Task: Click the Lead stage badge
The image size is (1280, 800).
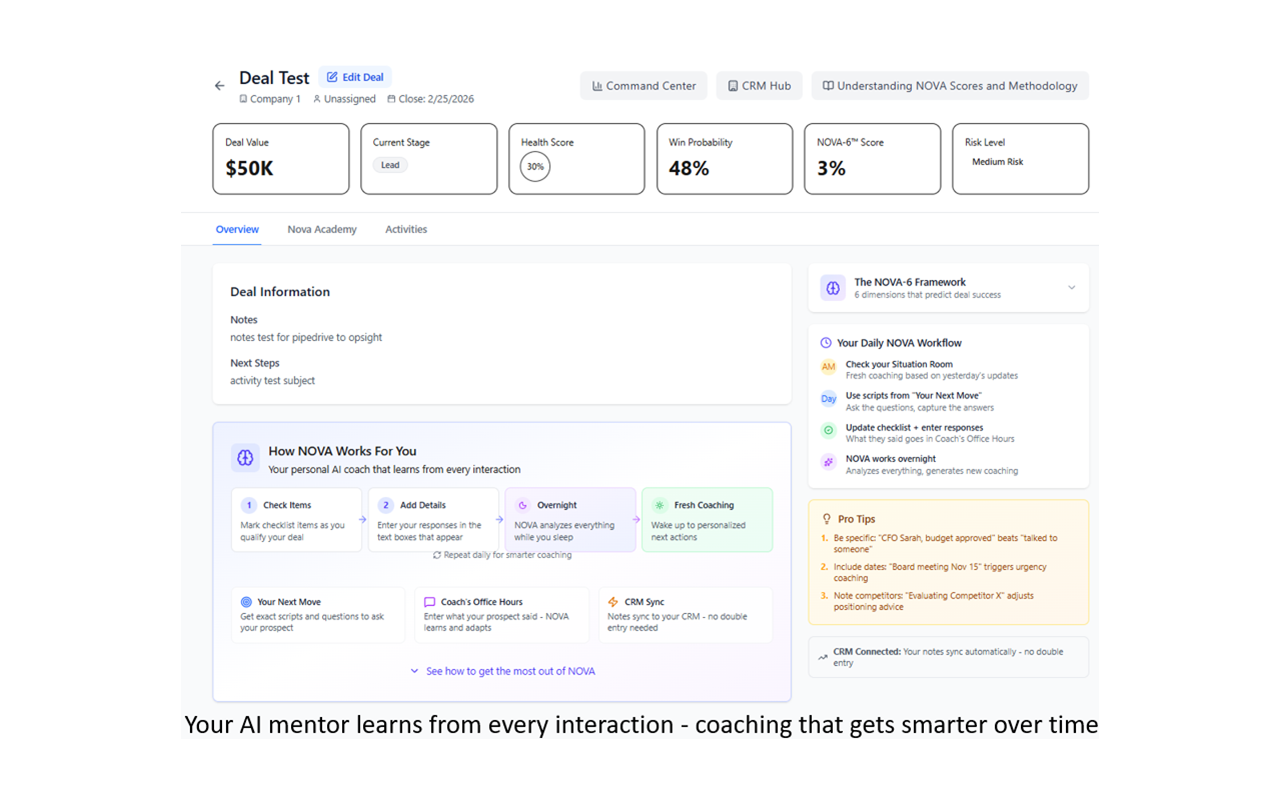Action: click(x=390, y=165)
